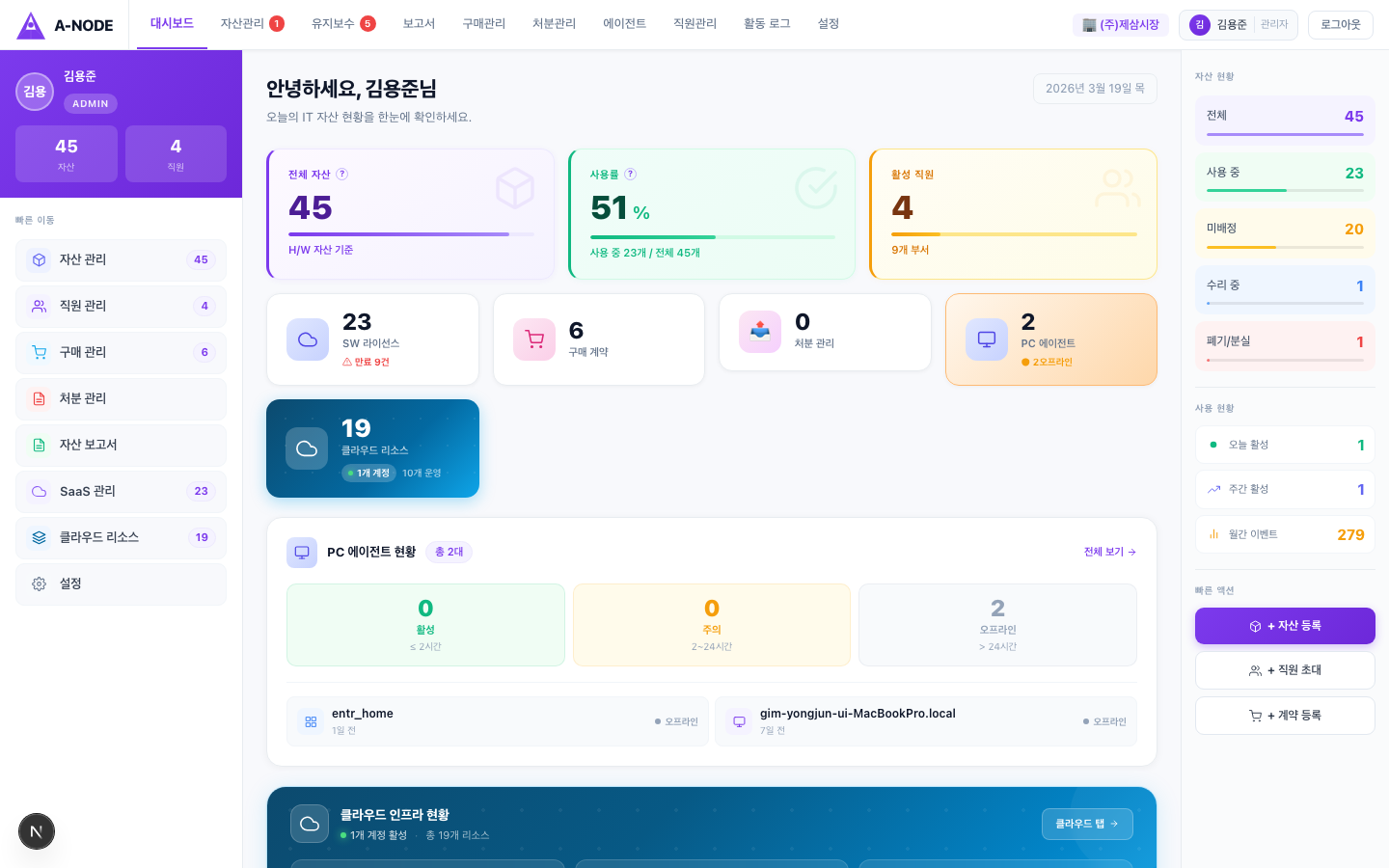The image size is (1389, 868).
Task: Open 전체 보기 for PC agents
Action: 1109,553
